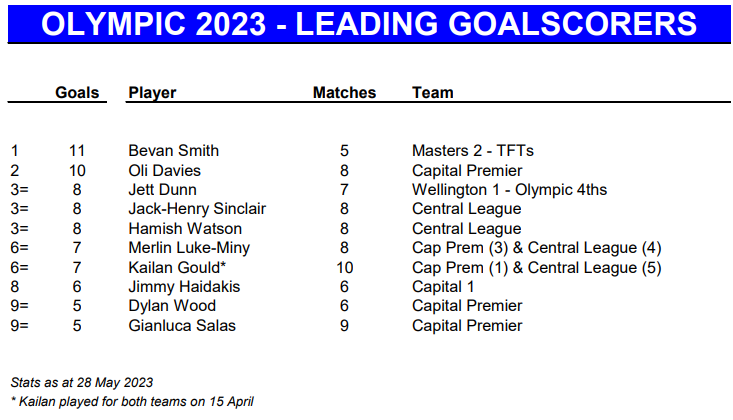The image size is (733, 420).
Task: Click the Olympic 2023 Leading Goalscorers title
Action: click(366, 22)
